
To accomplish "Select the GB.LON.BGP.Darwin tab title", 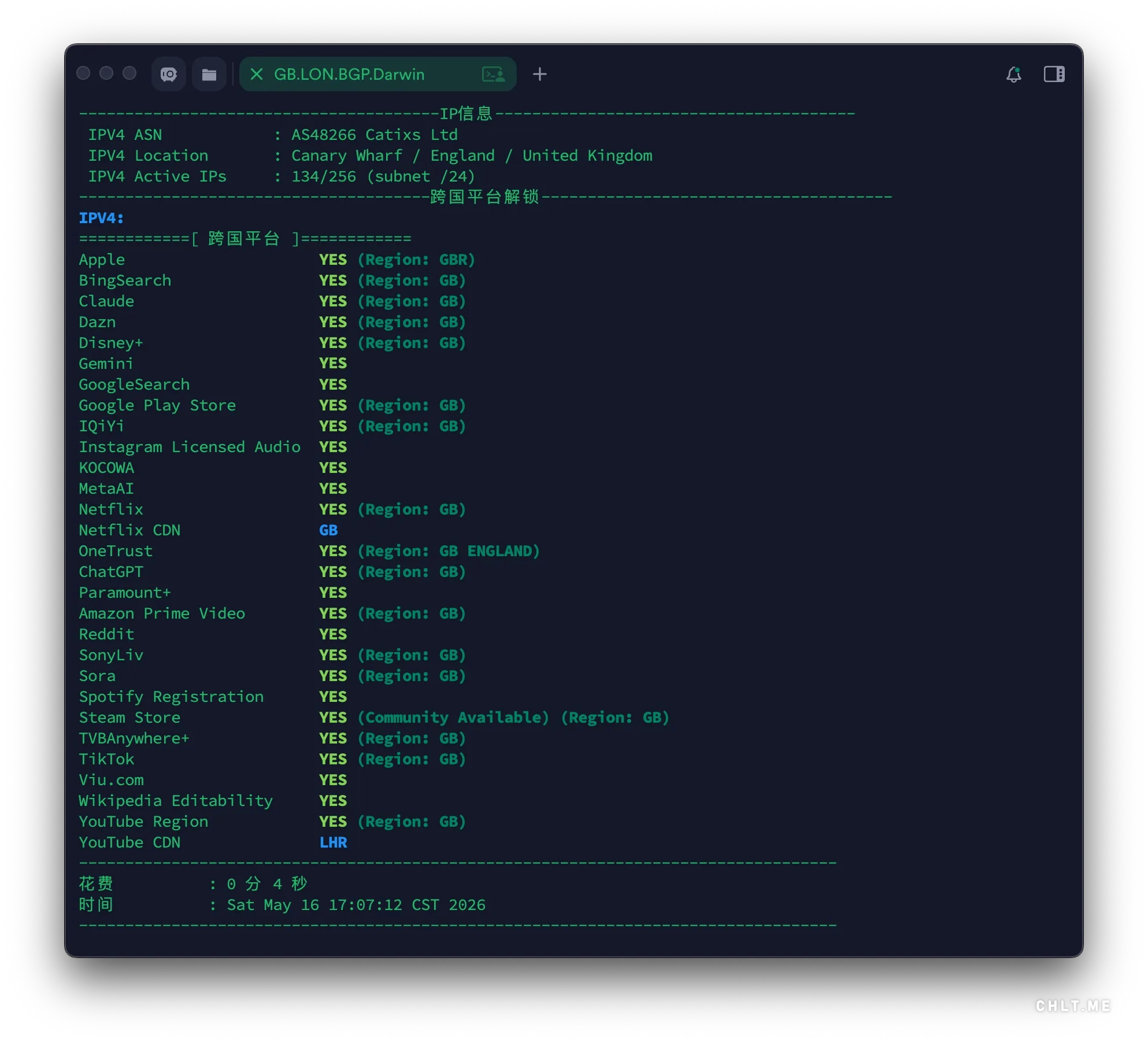I will click(349, 74).
